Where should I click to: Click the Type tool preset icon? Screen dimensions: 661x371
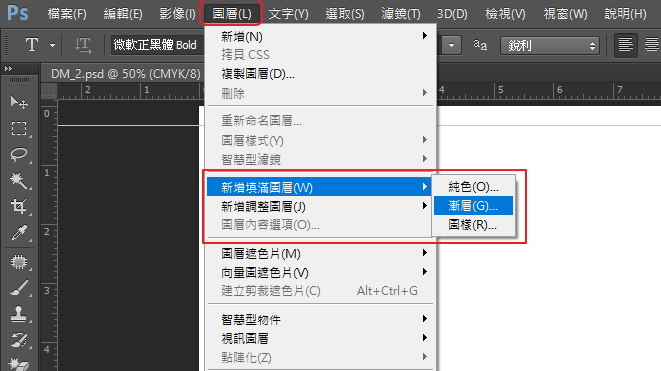(32, 45)
